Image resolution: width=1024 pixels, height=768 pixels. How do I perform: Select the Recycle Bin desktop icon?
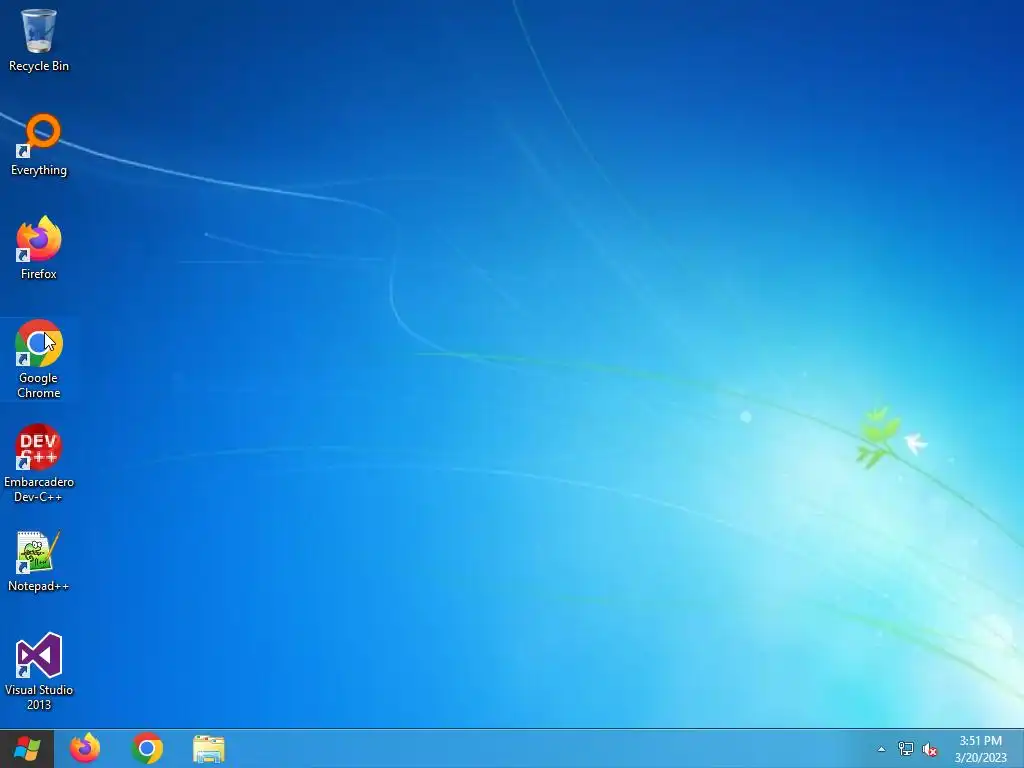tap(39, 39)
